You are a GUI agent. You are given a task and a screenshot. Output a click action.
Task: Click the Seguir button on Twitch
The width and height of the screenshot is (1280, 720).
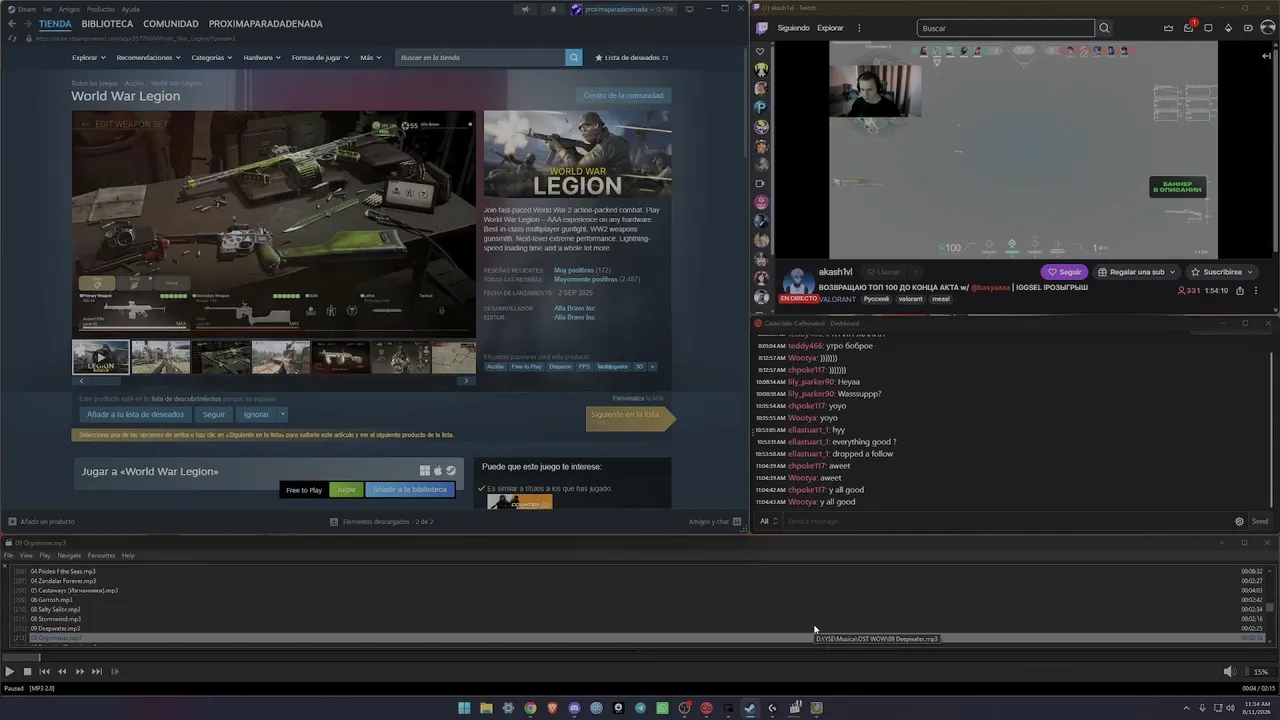(x=1064, y=272)
